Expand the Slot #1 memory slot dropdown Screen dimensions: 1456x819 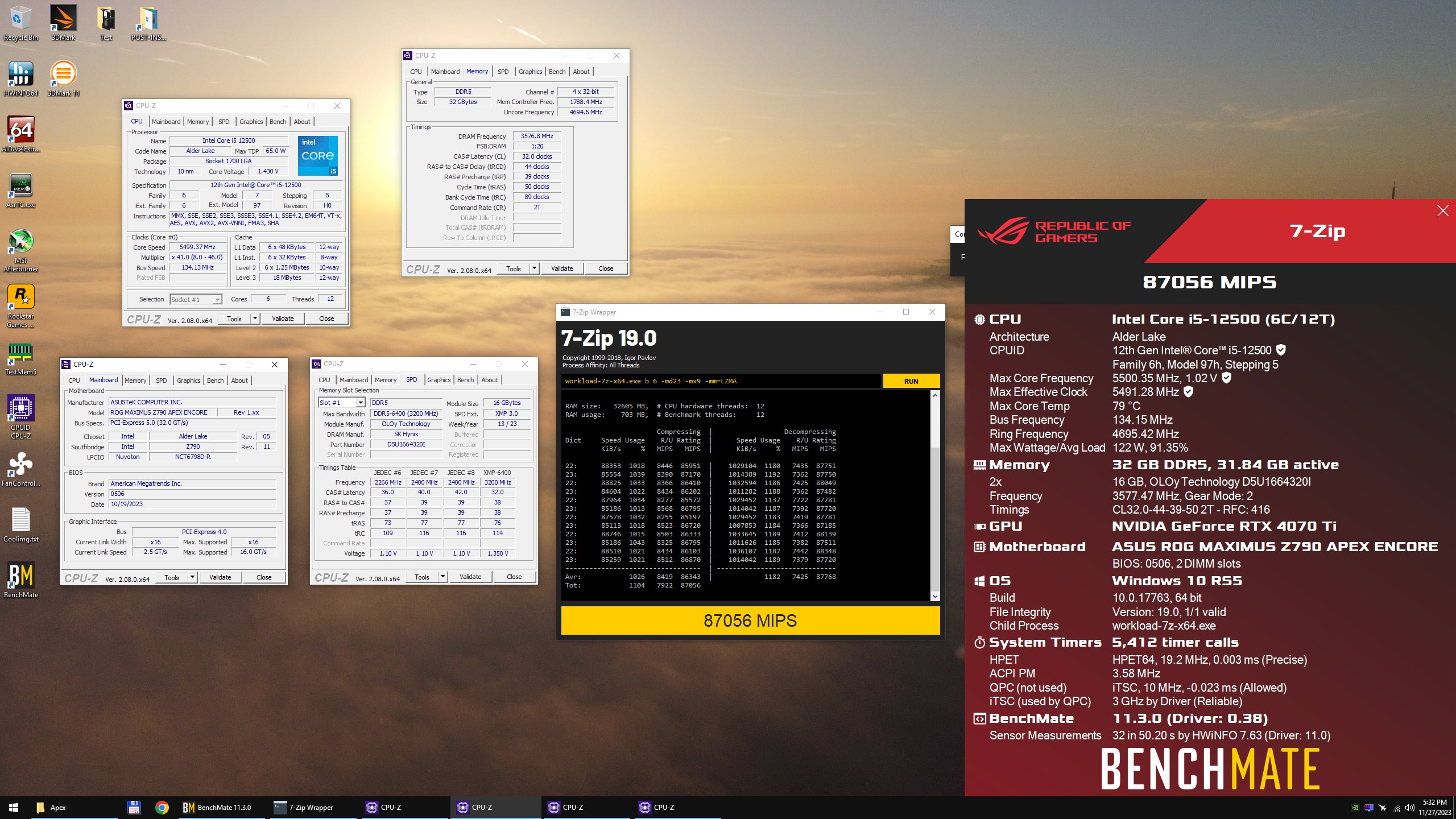pos(361,403)
